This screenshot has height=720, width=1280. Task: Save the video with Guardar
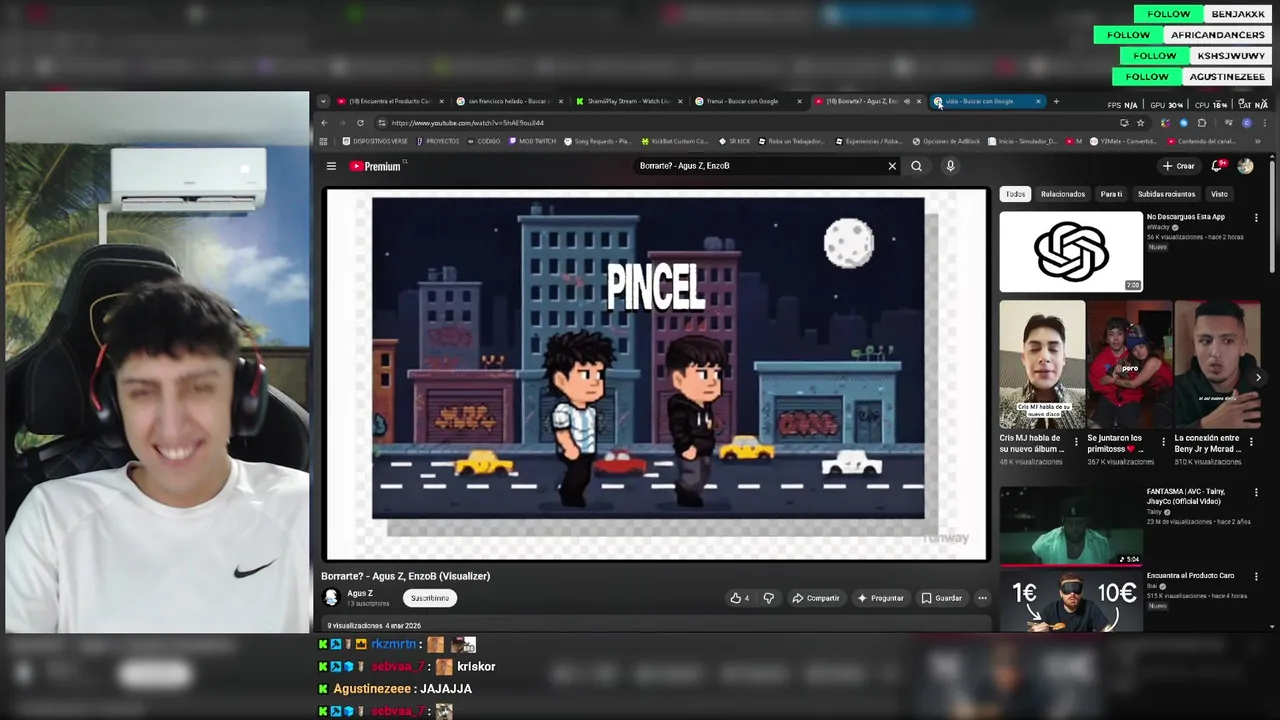coord(941,598)
